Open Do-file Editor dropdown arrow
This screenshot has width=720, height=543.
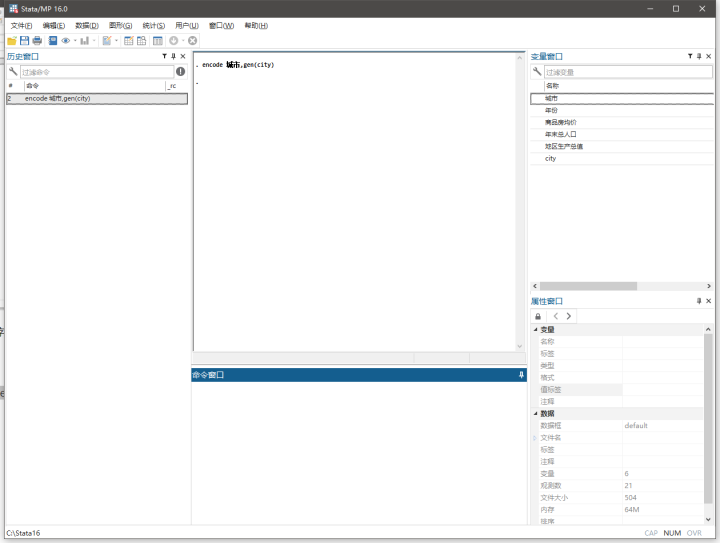click(x=116, y=41)
